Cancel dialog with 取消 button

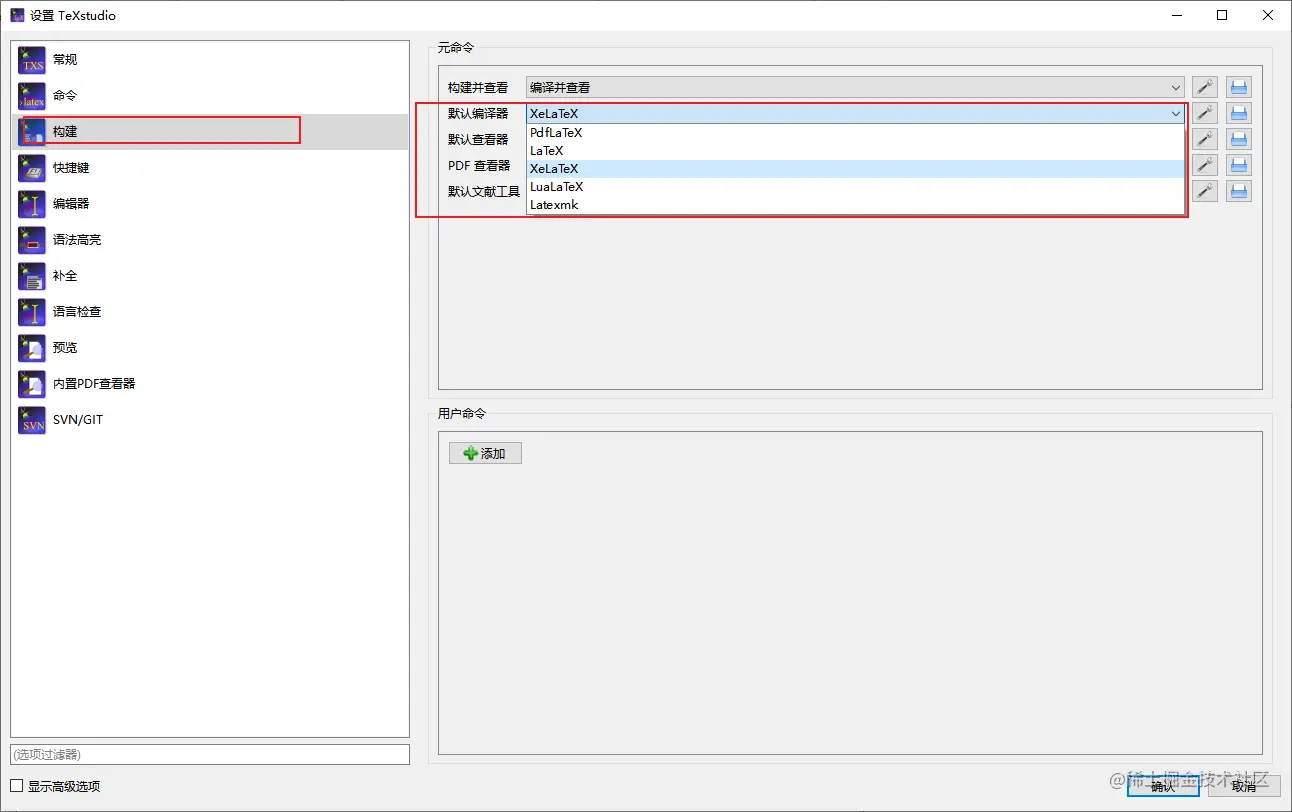[x=1244, y=786]
